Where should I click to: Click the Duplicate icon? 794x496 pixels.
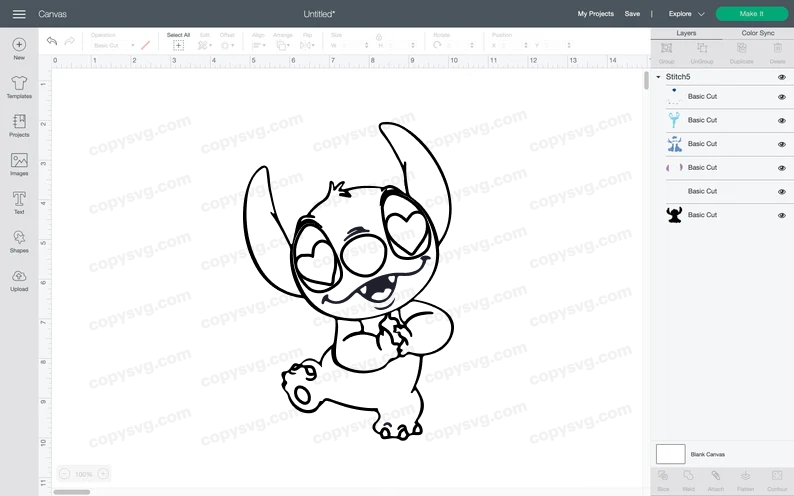pos(741,48)
